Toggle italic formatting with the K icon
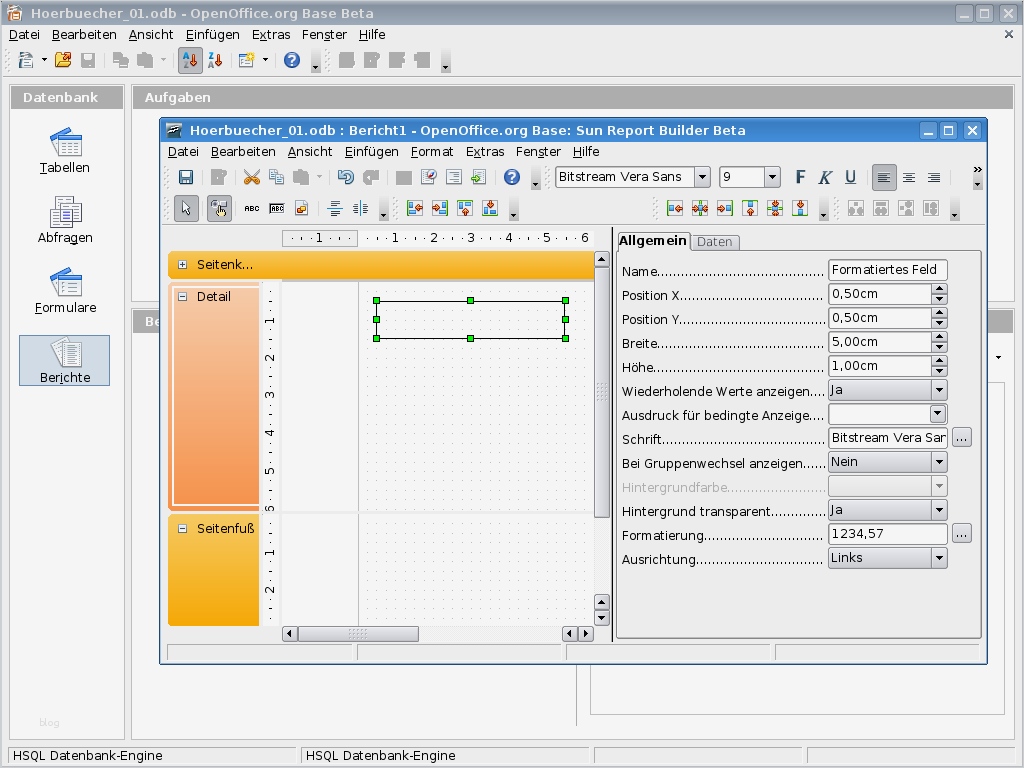The height and width of the screenshot is (768, 1024). [x=824, y=177]
